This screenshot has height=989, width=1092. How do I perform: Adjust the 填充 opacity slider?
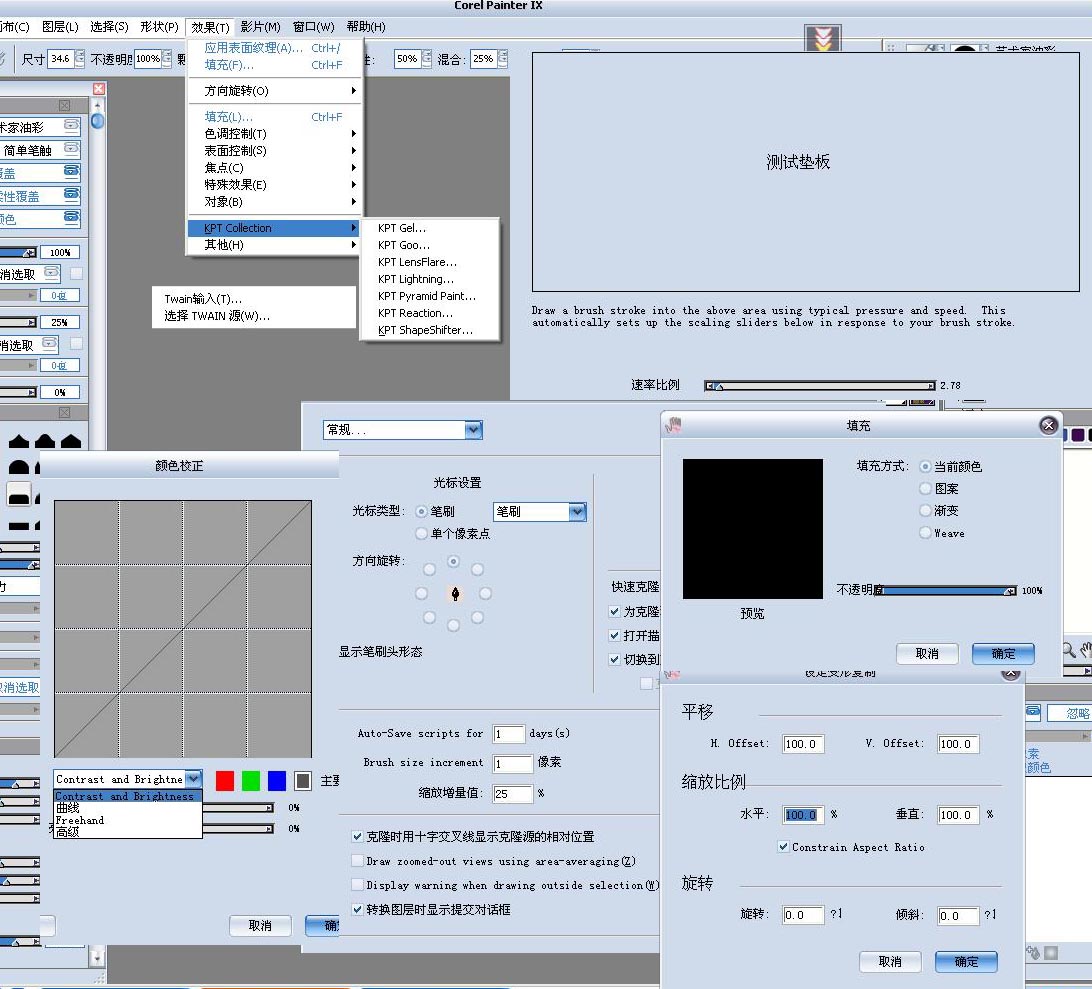coord(946,591)
